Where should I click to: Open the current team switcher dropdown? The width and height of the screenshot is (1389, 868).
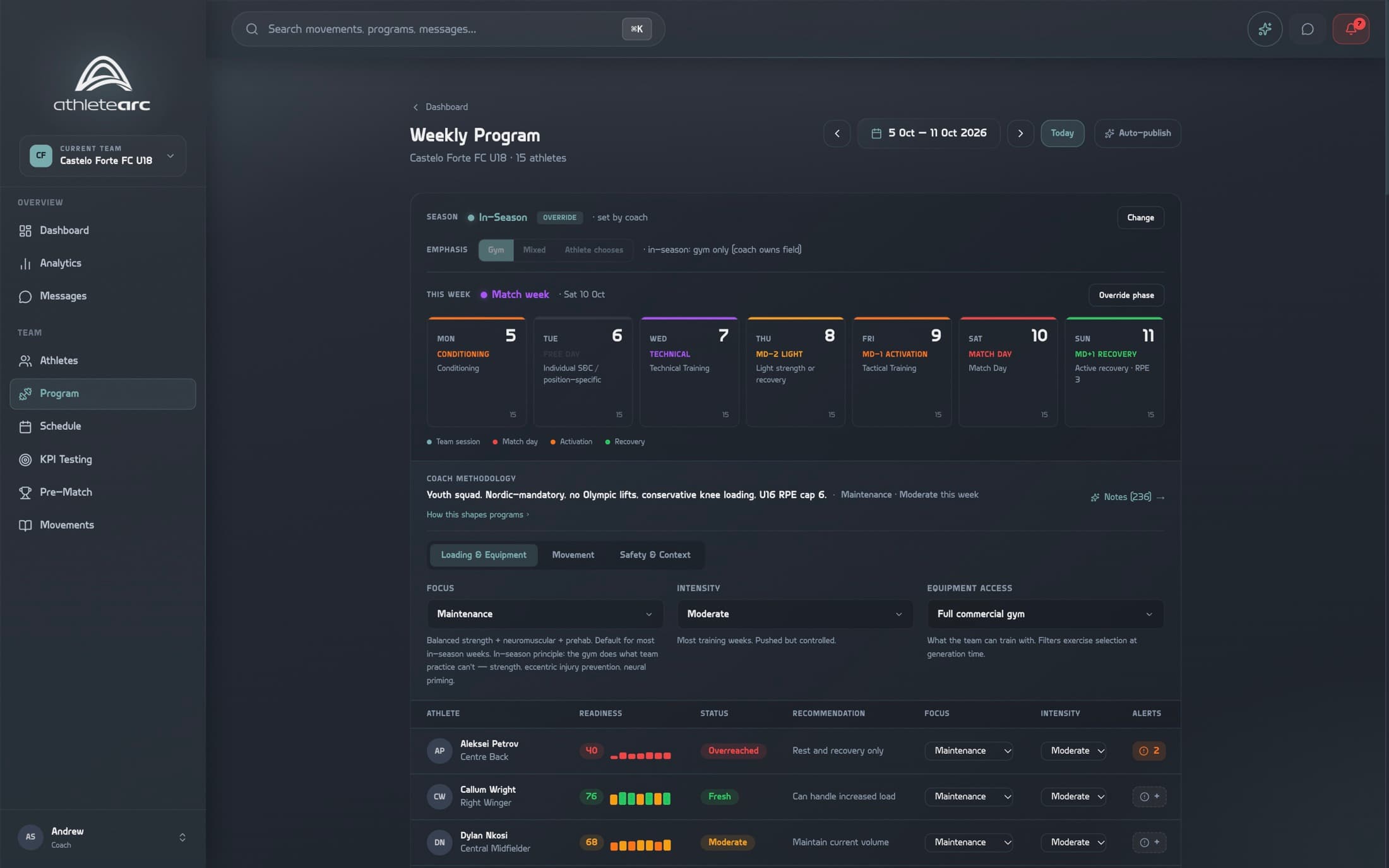point(102,155)
